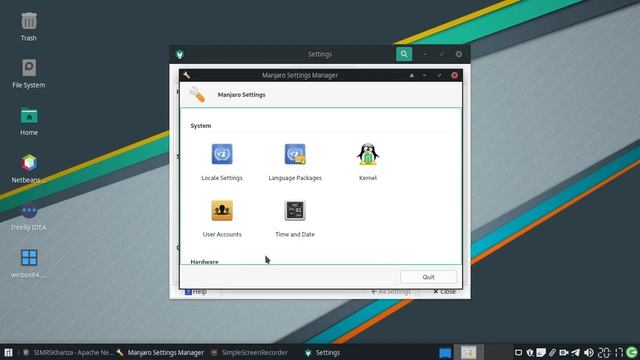
Task: Open the File System desktop icon
Action: (x=29, y=74)
